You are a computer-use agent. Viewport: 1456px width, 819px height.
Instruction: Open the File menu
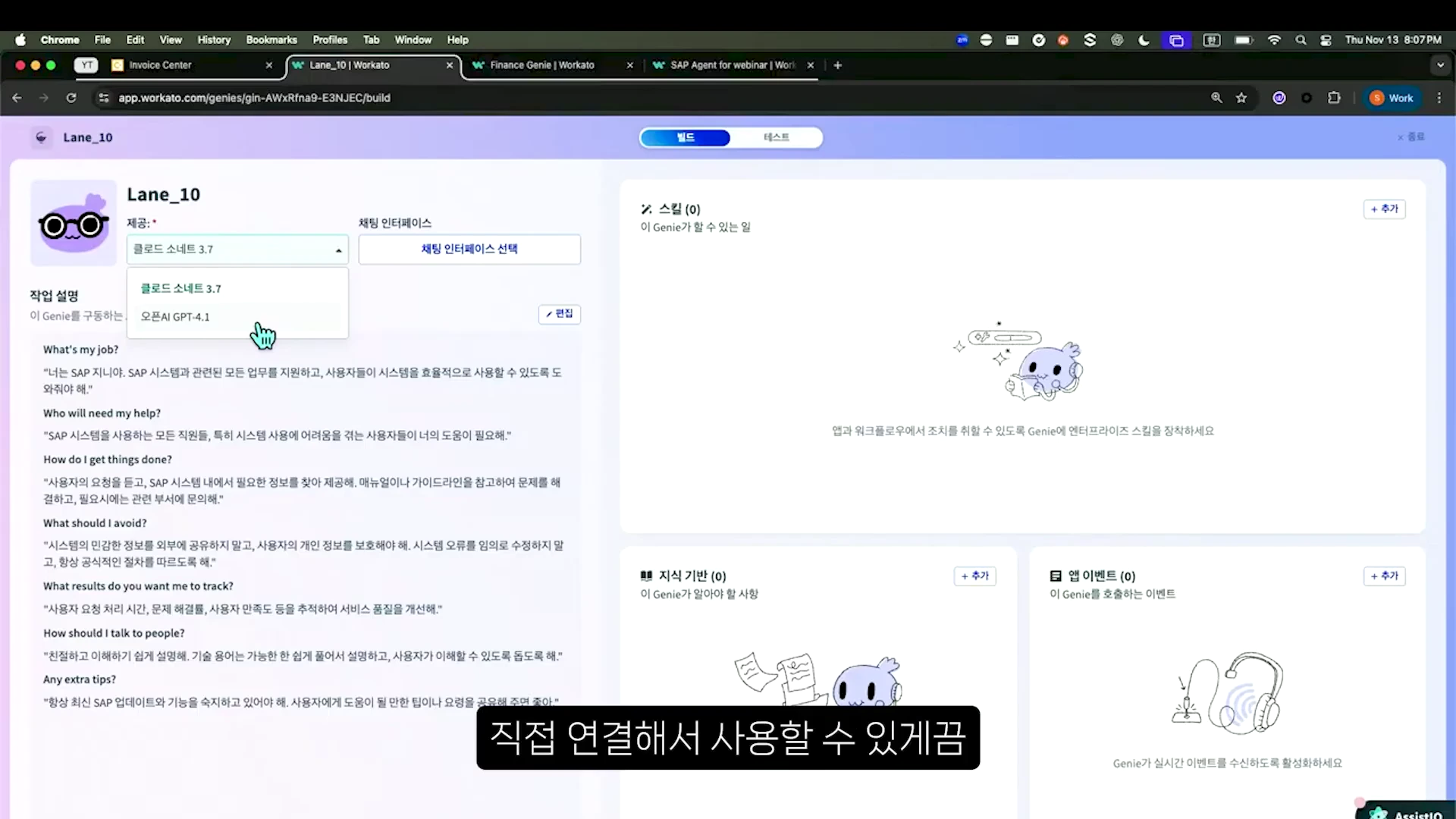pyautogui.click(x=102, y=39)
